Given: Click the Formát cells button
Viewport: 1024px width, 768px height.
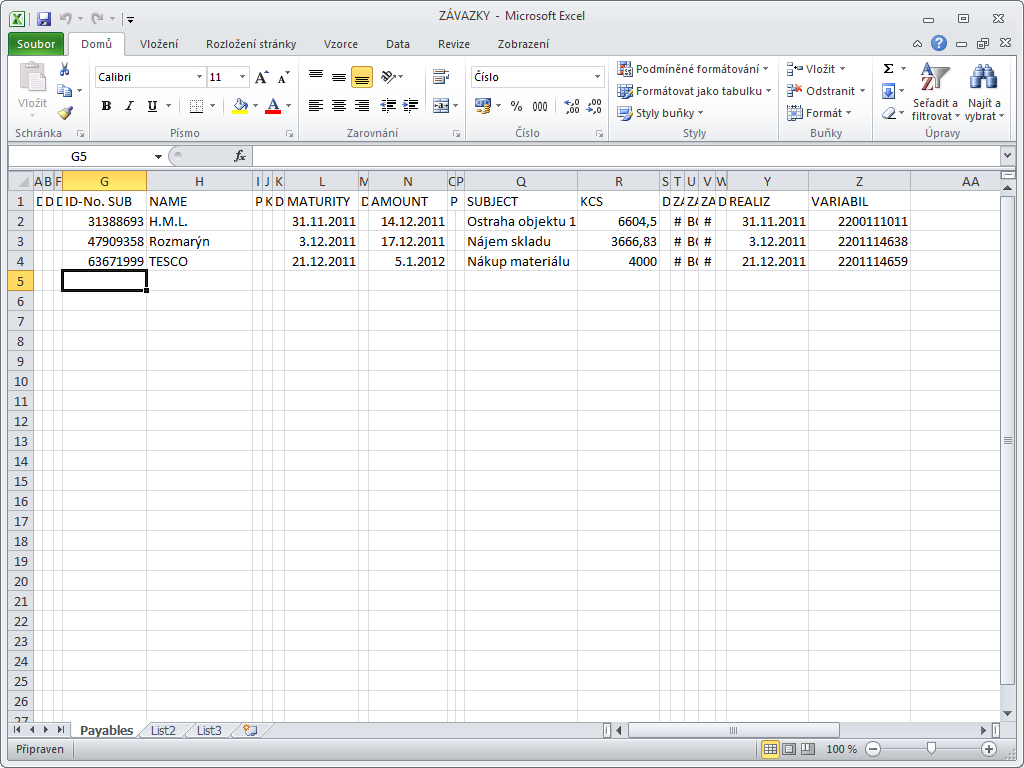Looking at the screenshot, I should tap(820, 113).
